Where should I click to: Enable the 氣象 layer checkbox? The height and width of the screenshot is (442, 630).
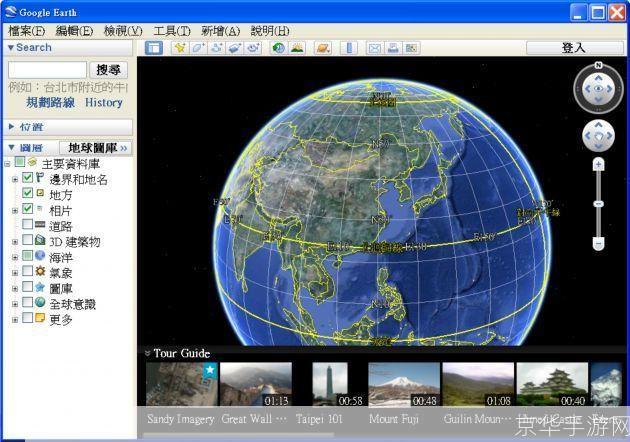(27, 271)
